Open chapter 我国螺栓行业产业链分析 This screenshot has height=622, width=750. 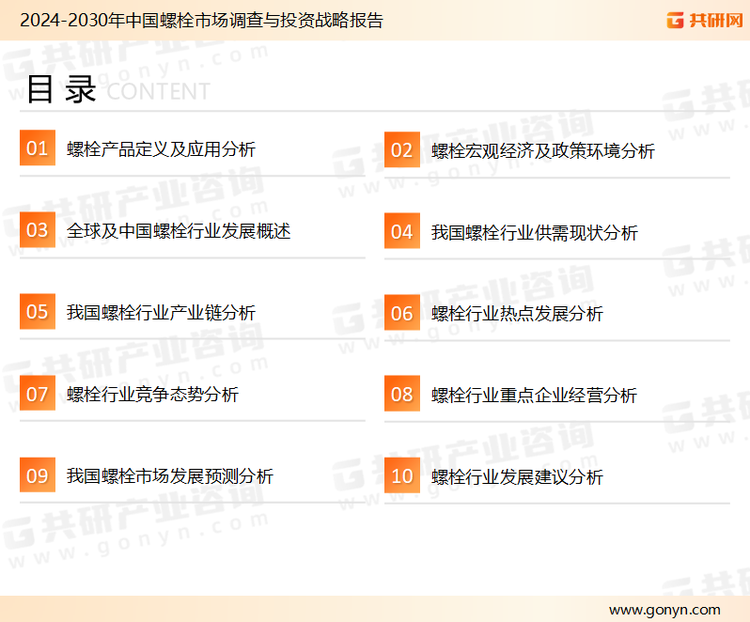(161, 312)
